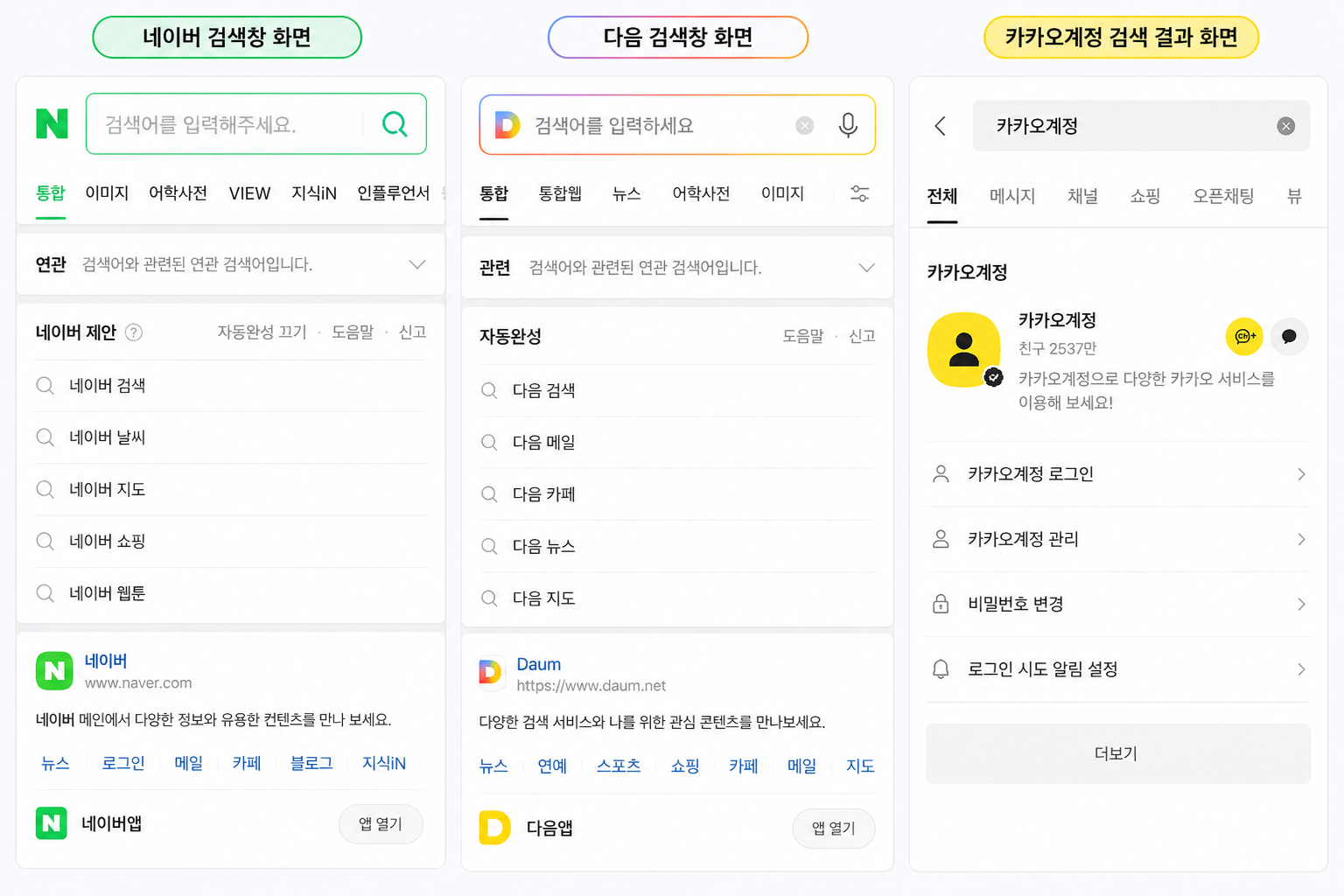Click search icon beside 네이버 검색
1344x896 pixels.
point(45,385)
